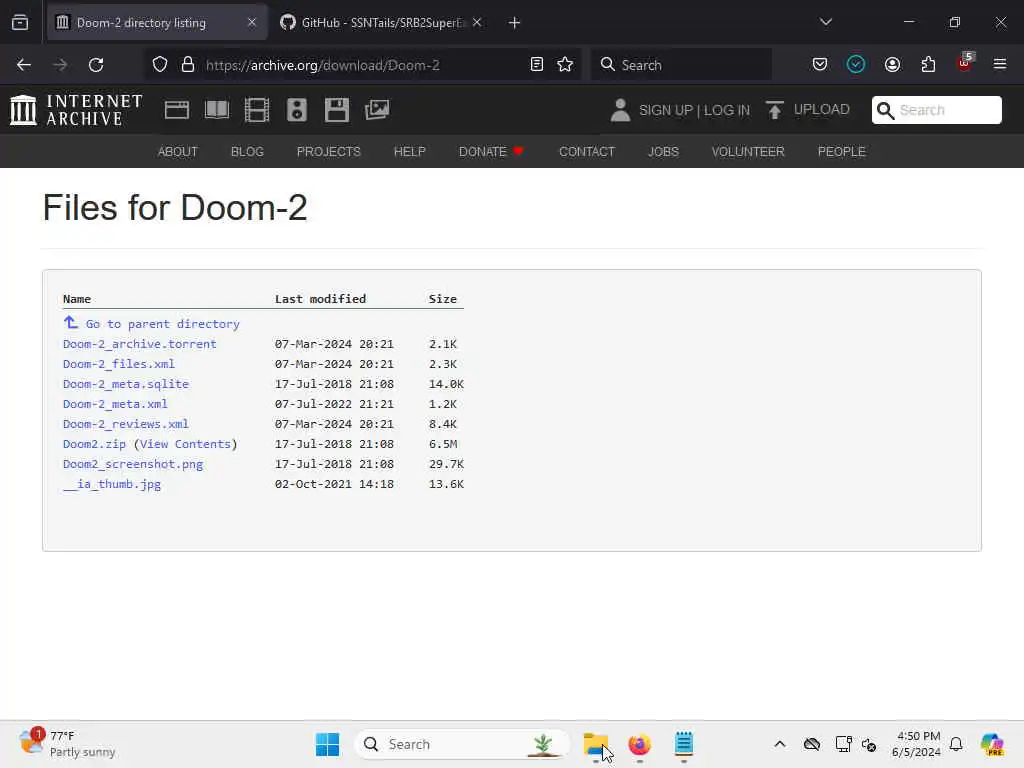The image size is (1024, 768).
Task: Open the Firefox hamburger application menu
Action: [1000, 65]
